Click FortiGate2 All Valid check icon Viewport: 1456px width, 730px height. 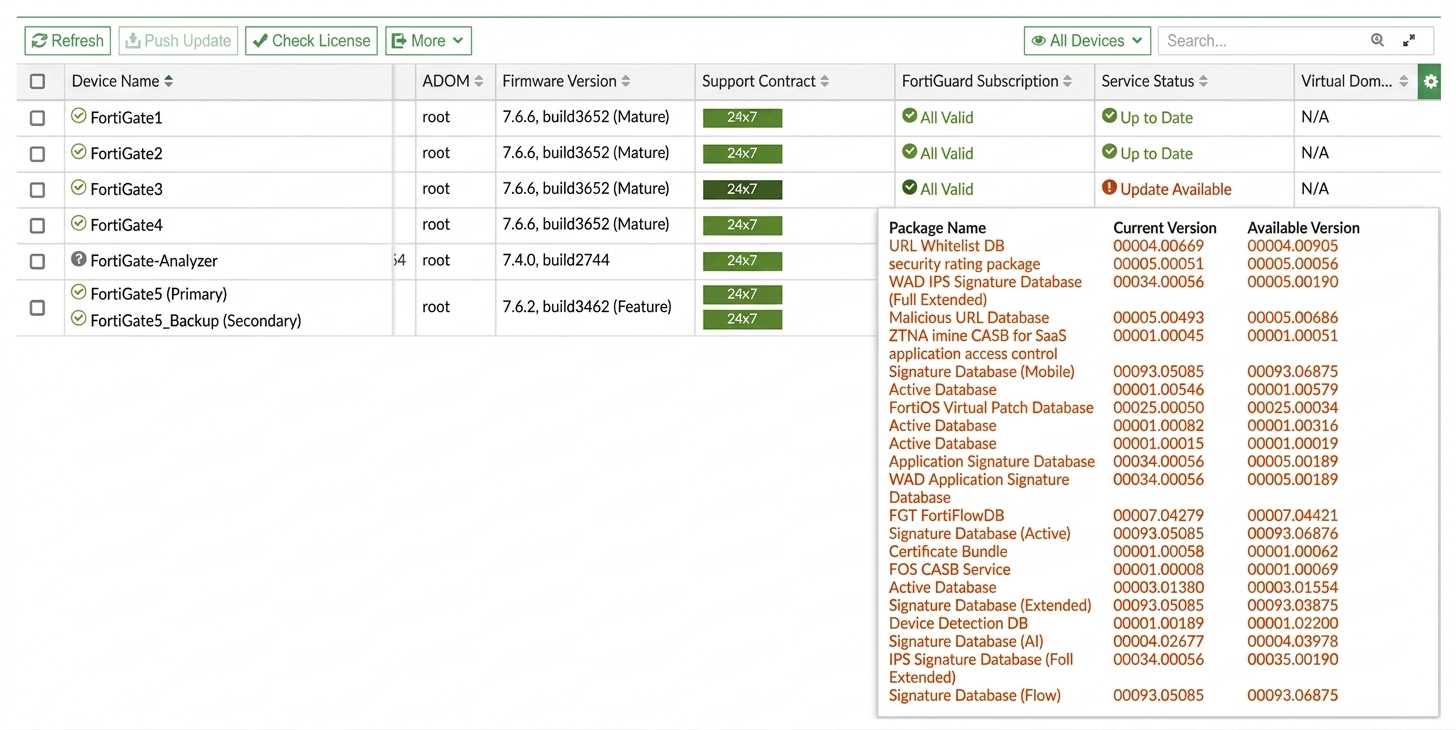coord(909,152)
